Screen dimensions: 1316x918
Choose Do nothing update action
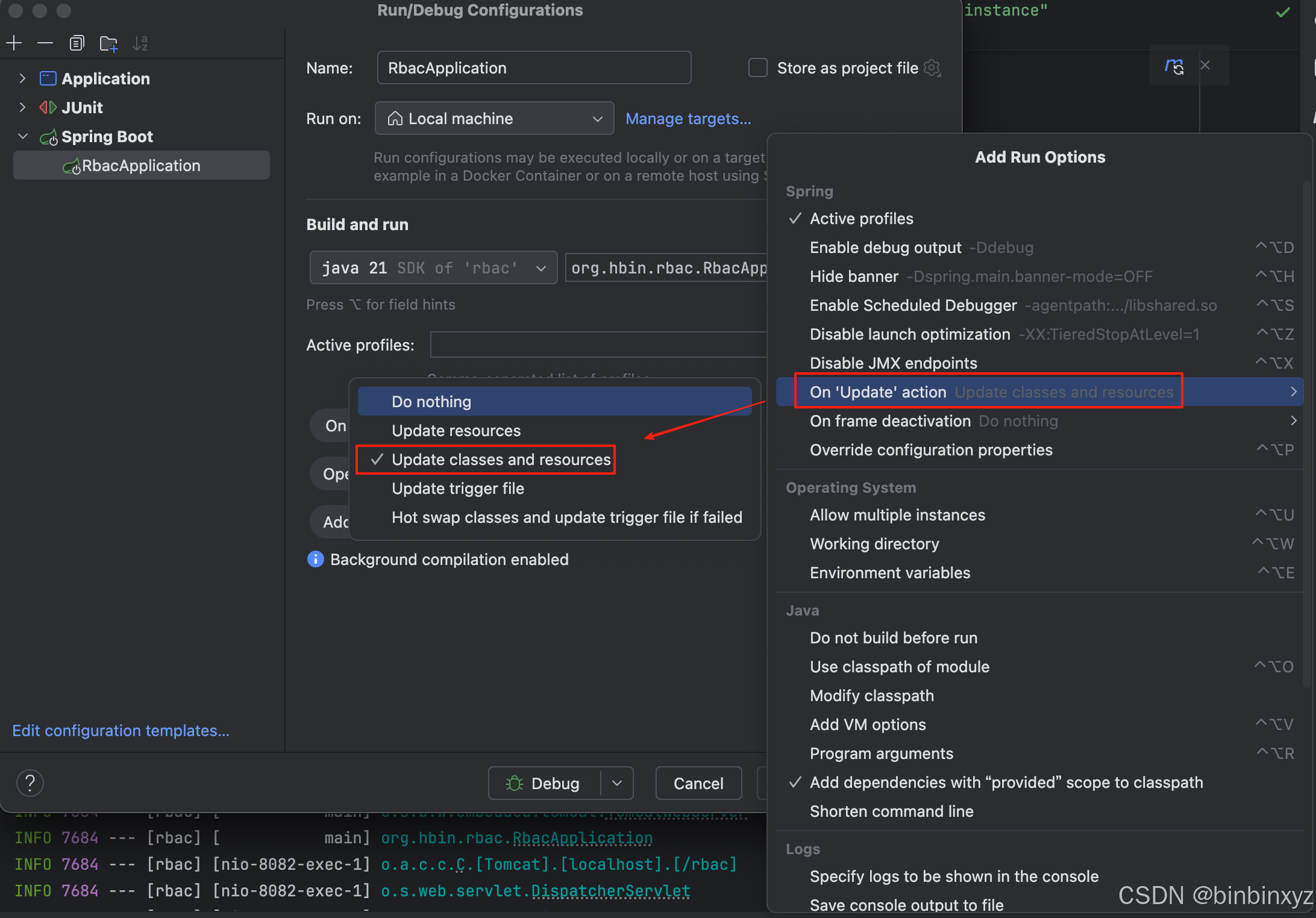click(x=554, y=402)
